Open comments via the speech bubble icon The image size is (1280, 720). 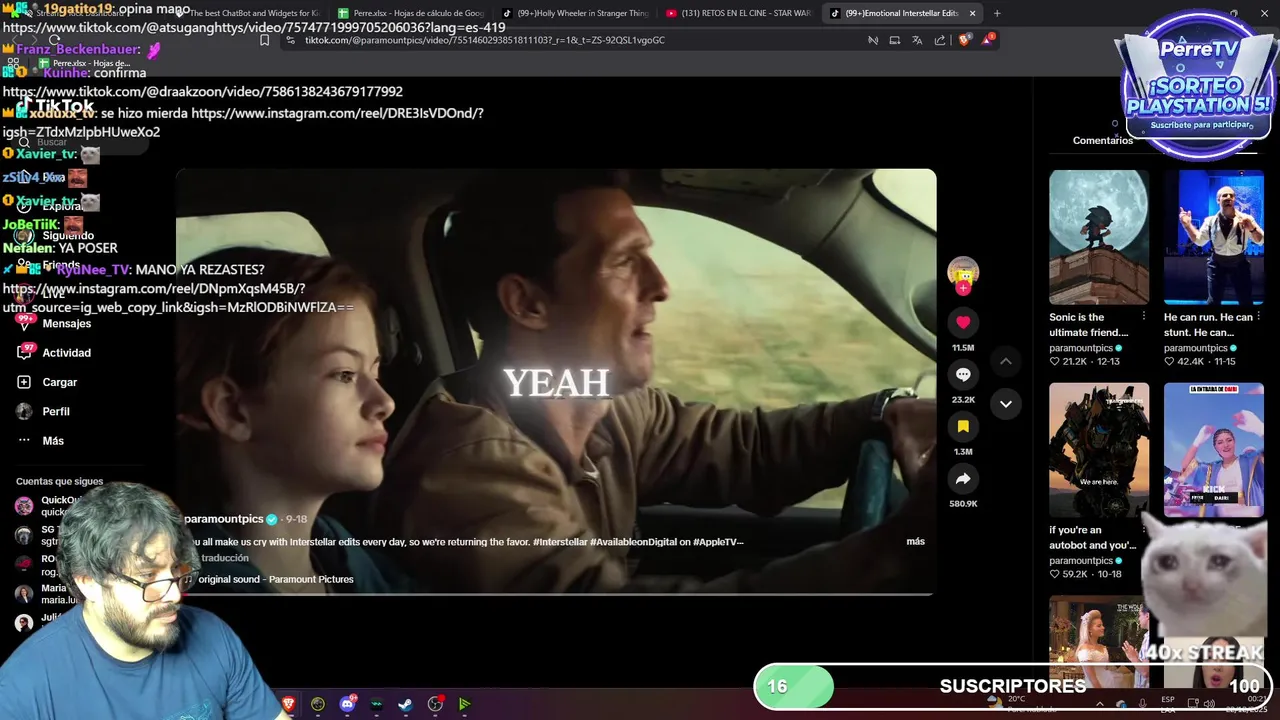[963, 374]
